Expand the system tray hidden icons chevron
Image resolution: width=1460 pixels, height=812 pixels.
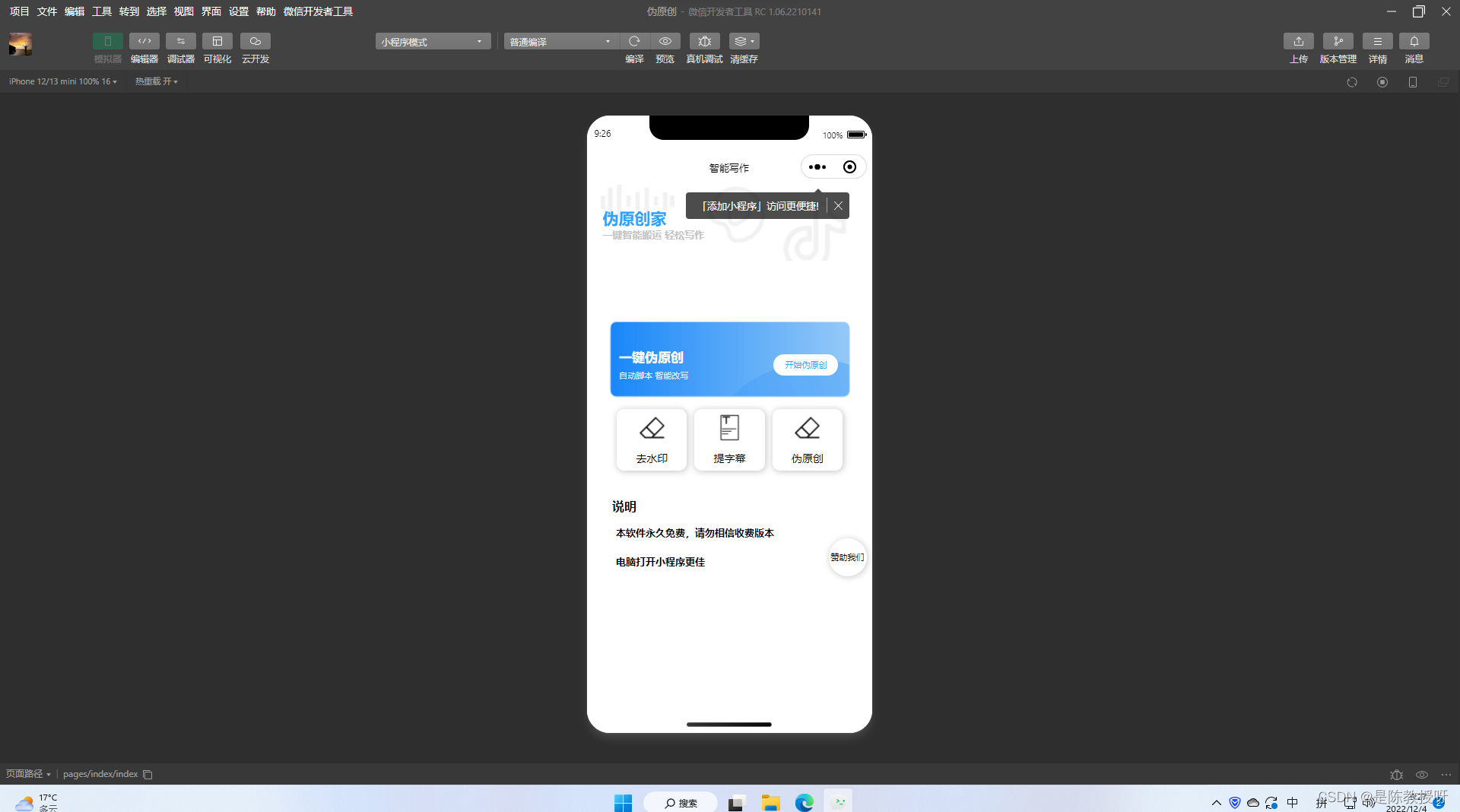pos(1217,802)
